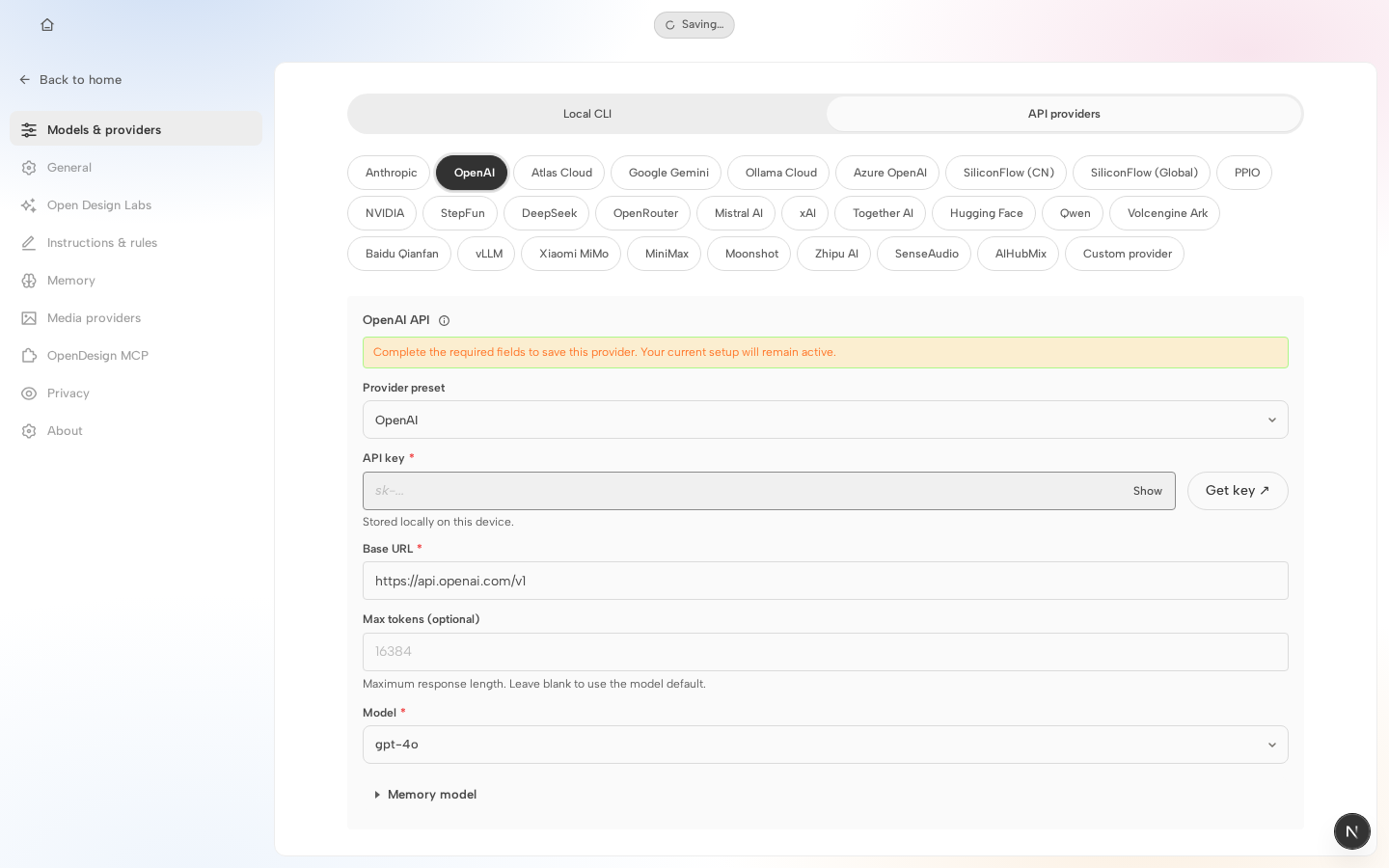Pick the xAI provider chip

[805, 213]
